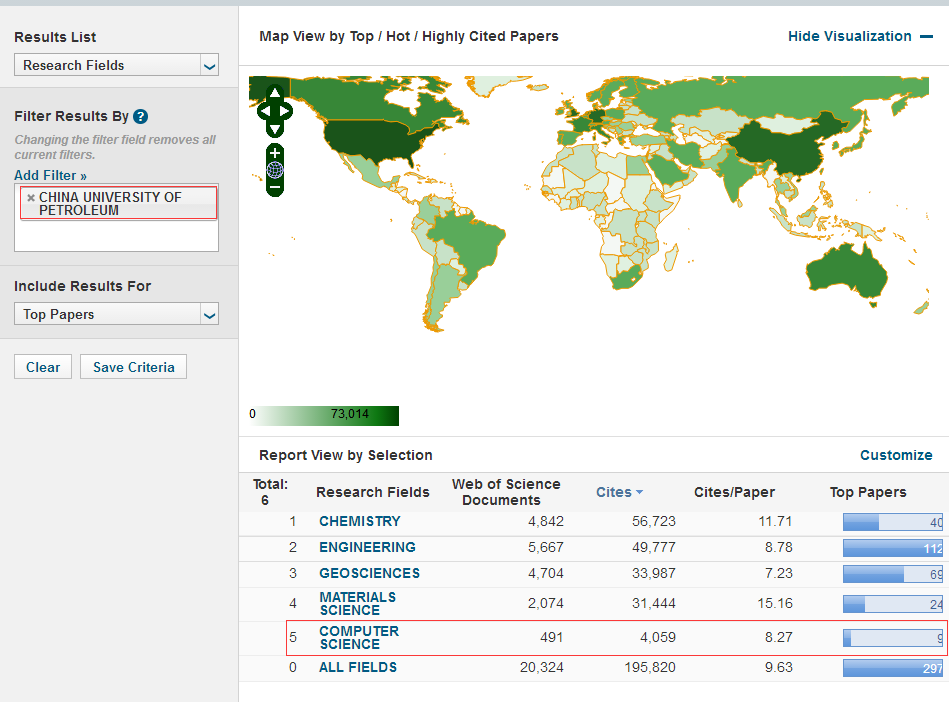
Task: Zoom in on the map
Action: (275, 153)
